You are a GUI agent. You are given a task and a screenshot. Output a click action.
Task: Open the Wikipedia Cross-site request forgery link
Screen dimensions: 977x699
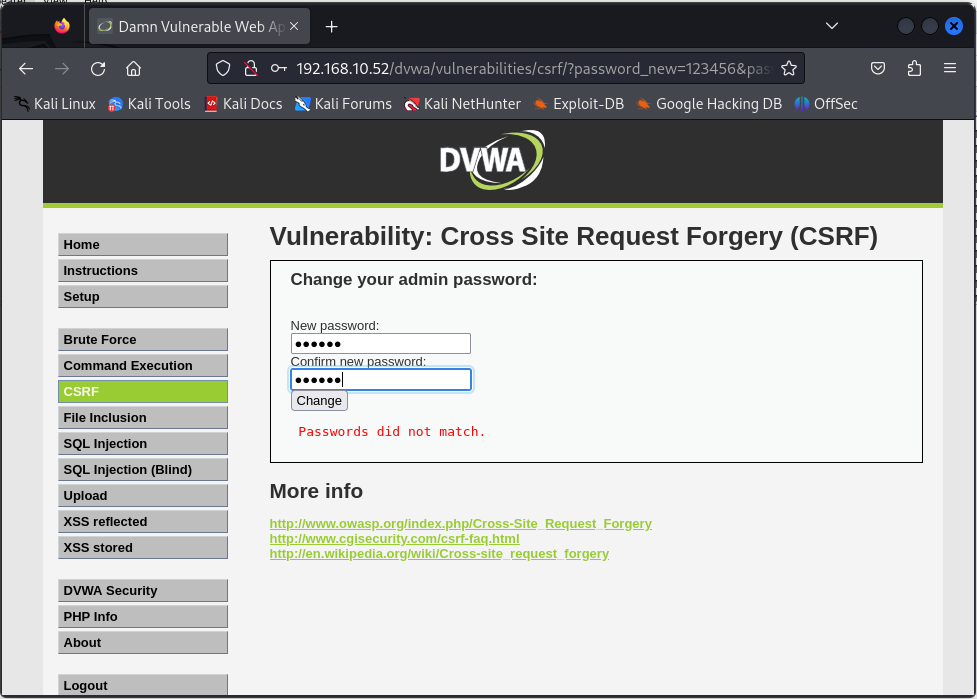[x=439, y=553]
